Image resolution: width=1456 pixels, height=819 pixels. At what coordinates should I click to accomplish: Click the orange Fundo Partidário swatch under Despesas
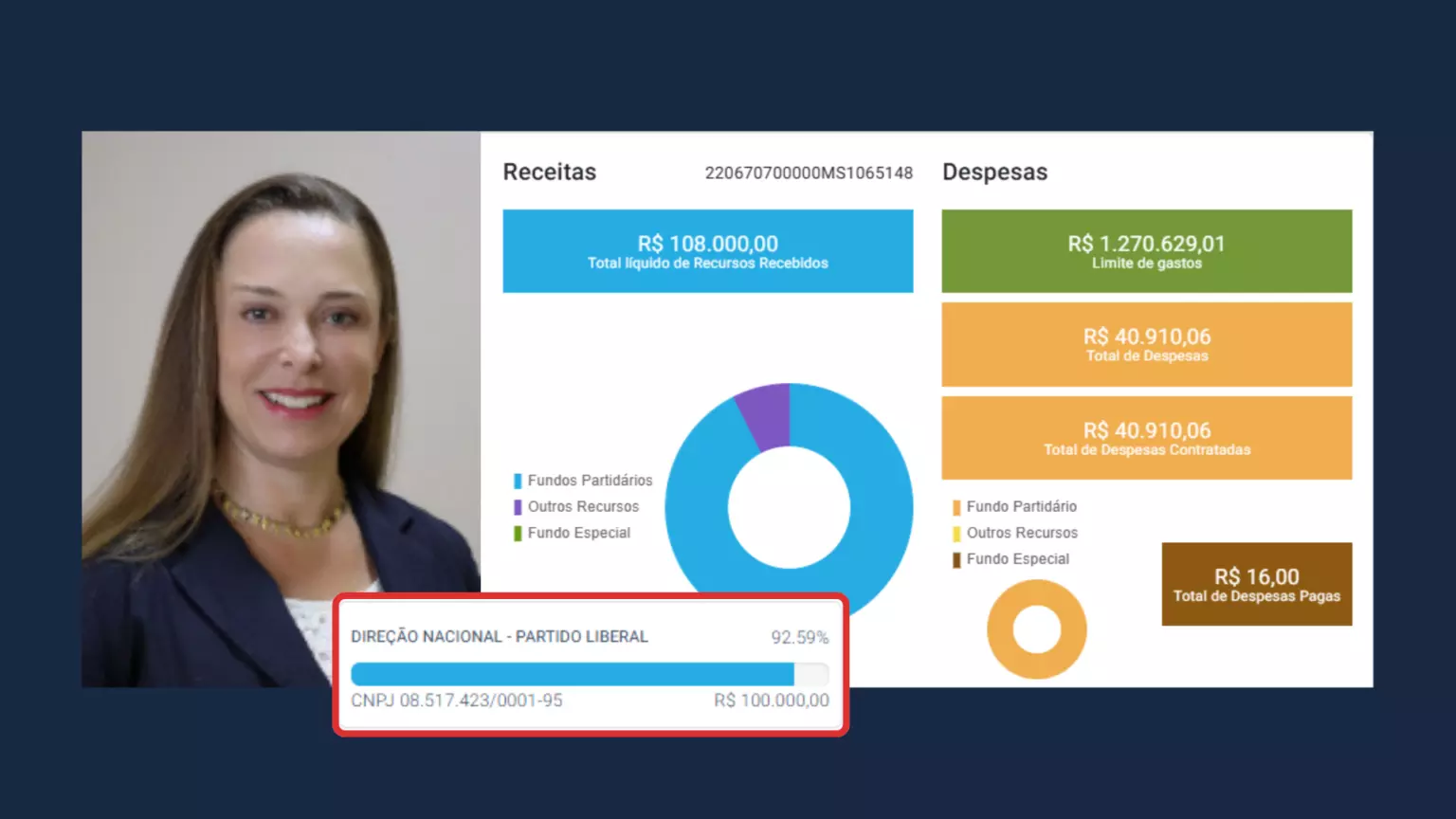click(956, 507)
